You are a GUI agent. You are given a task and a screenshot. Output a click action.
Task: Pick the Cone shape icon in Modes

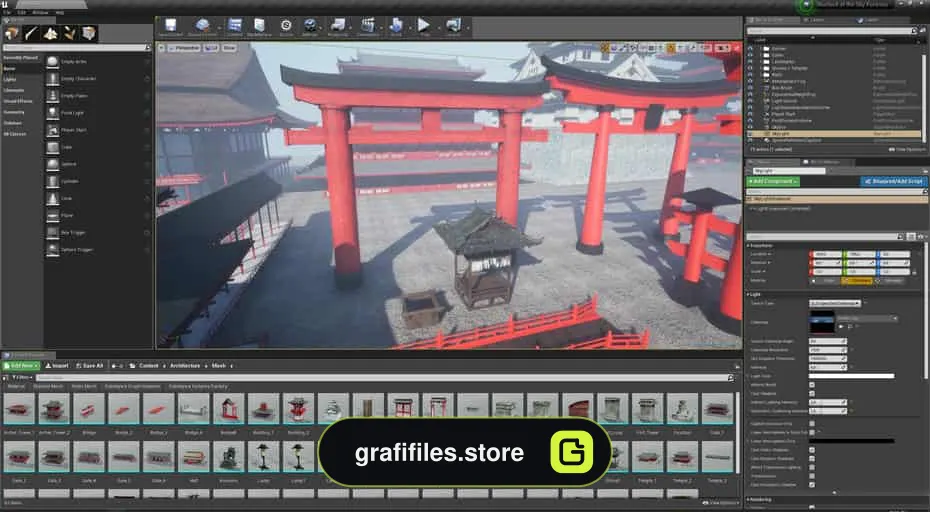tap(53, 199)
